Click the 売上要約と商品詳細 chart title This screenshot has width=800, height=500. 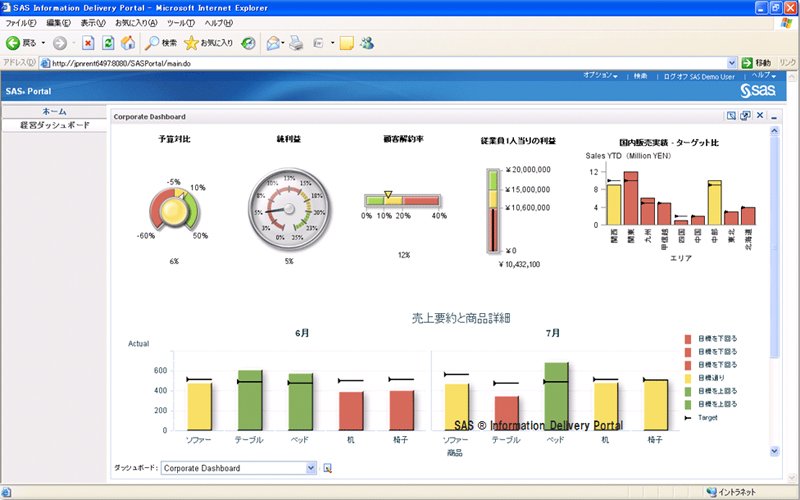[x=461, y=318]
